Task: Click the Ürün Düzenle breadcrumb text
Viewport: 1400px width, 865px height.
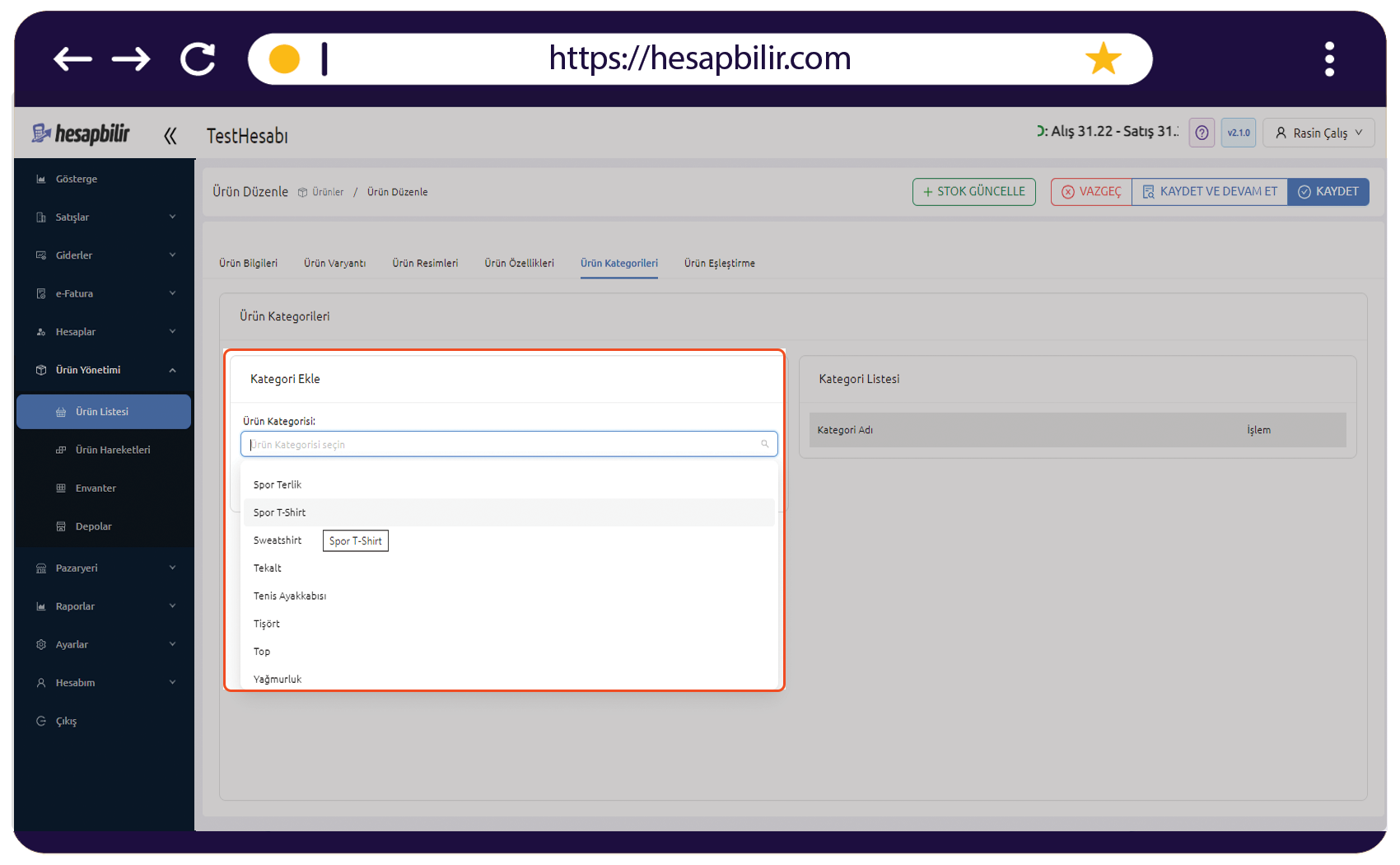Action: (x=397, y=192)
